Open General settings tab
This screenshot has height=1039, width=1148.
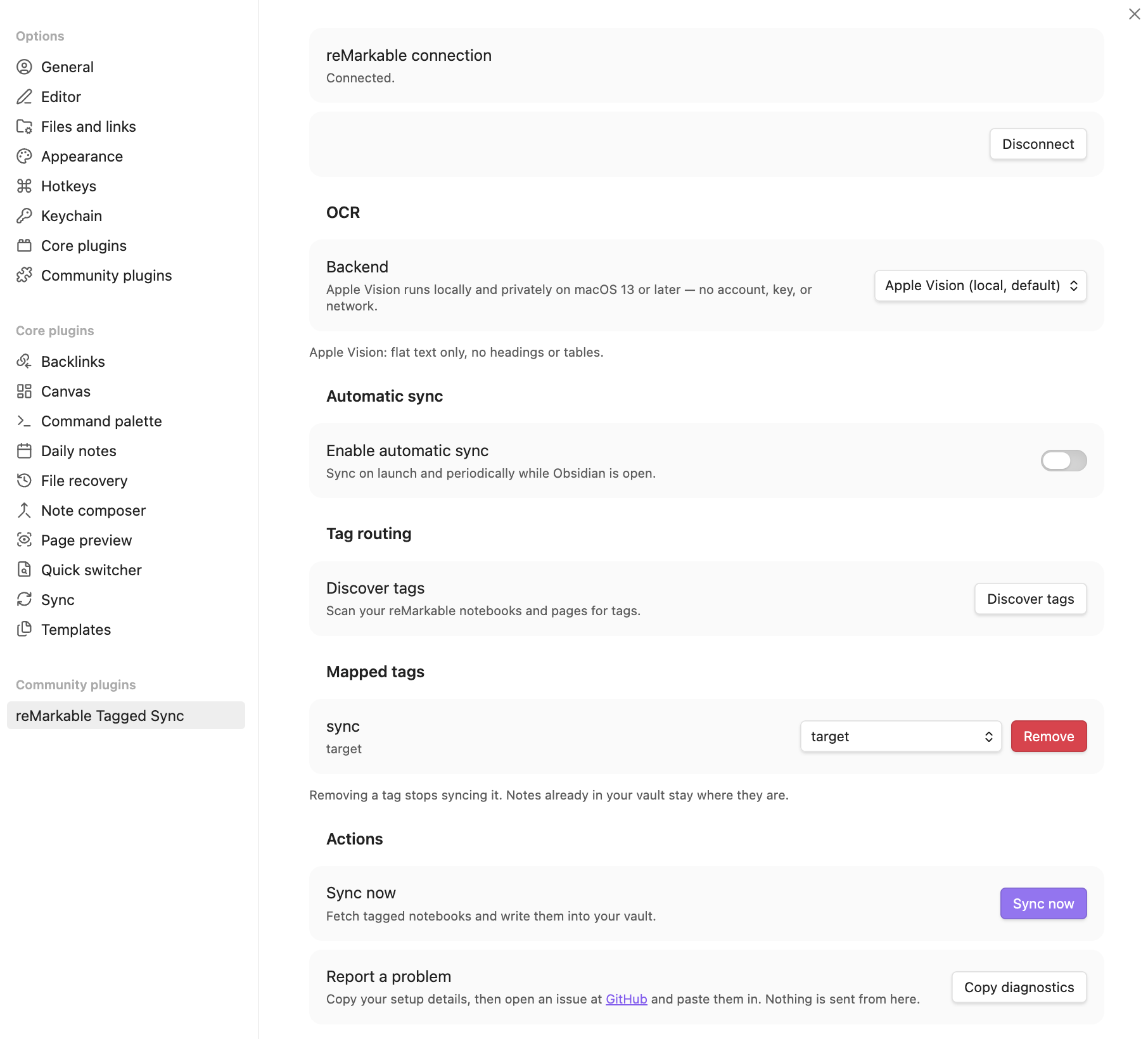click(x=126, y=67)
